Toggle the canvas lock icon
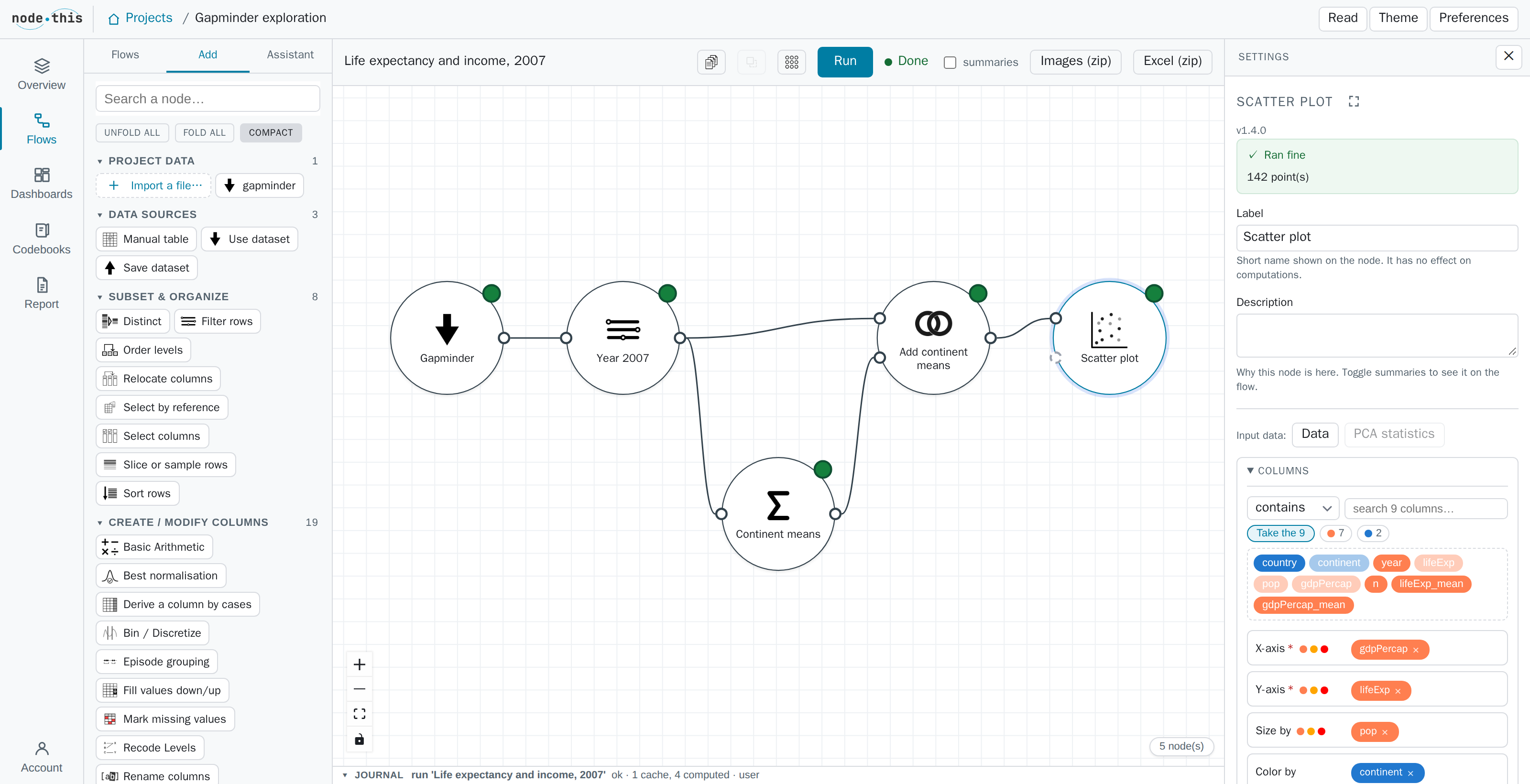The image size is (1530, 784). point(360,740)
